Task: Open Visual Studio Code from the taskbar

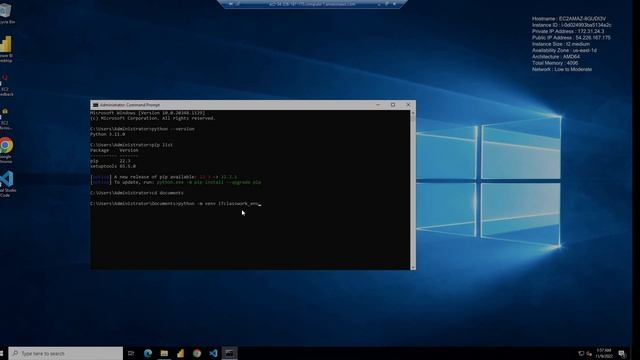Action: [213, 353]
